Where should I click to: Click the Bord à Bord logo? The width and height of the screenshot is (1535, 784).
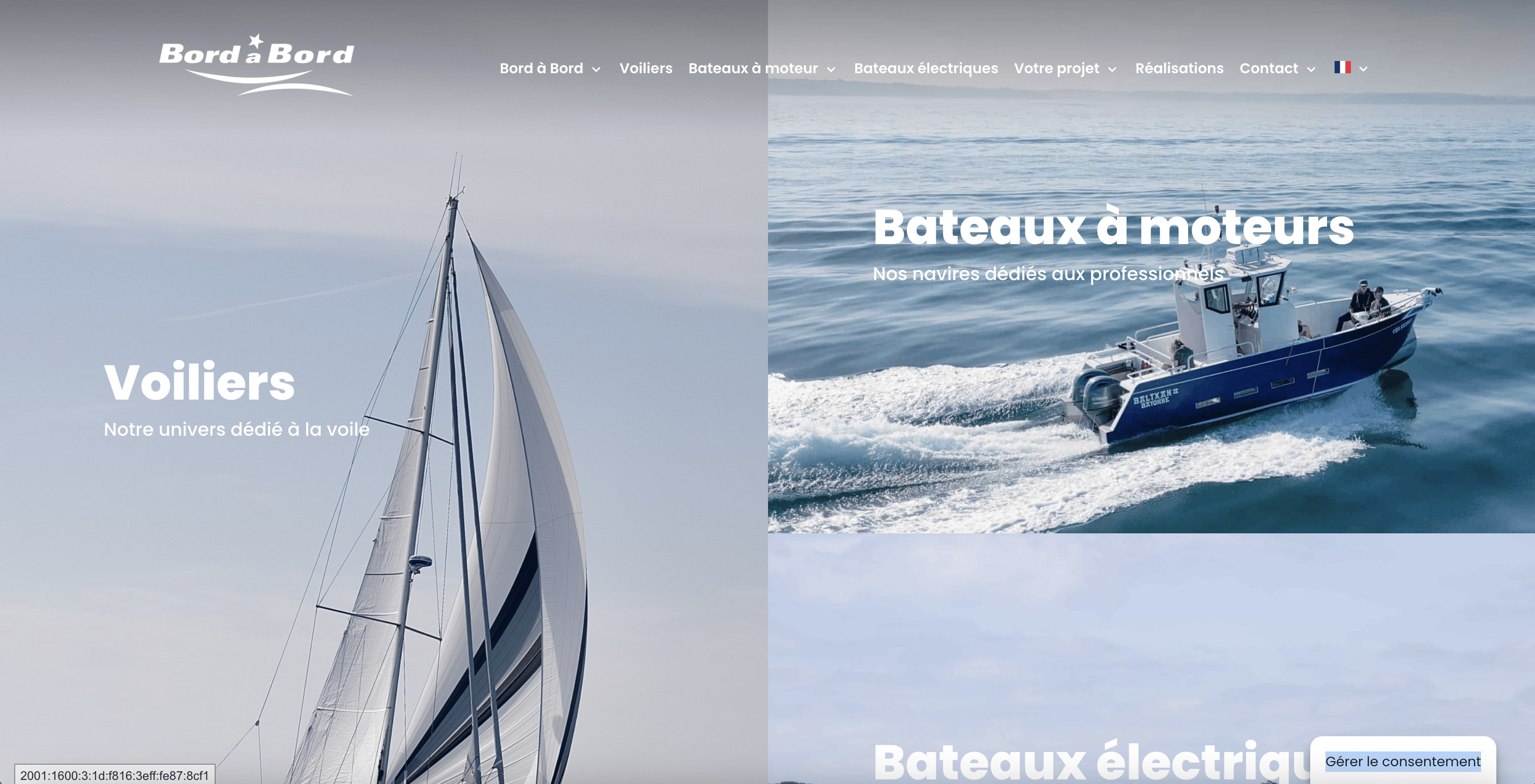[256, 65]
